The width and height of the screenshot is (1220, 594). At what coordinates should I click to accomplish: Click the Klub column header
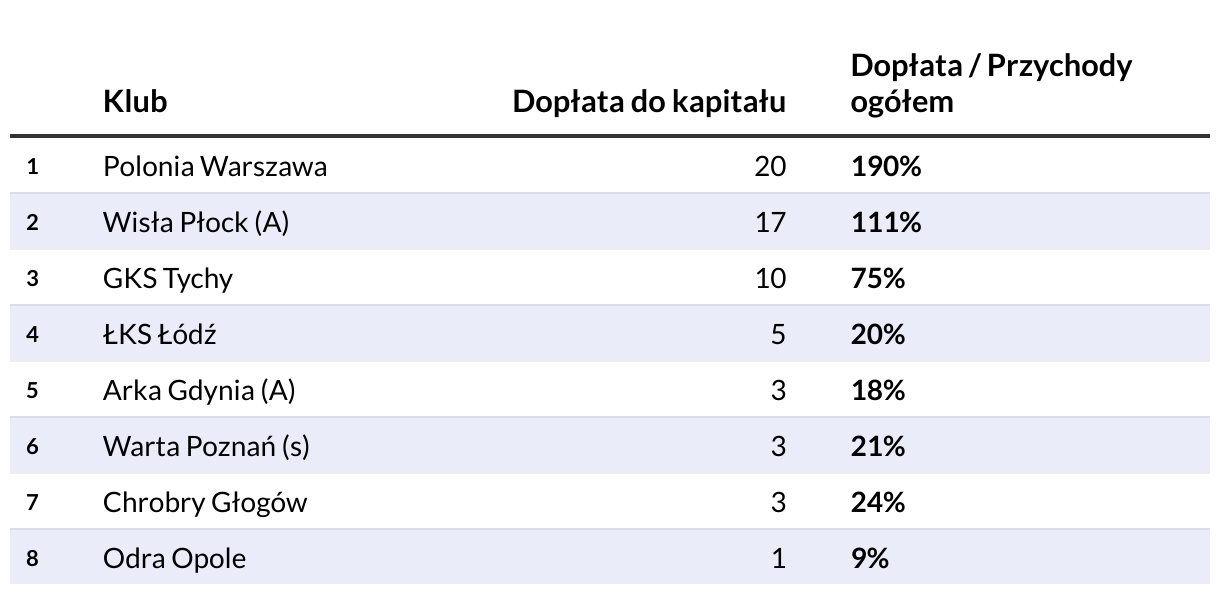point(135,101)
